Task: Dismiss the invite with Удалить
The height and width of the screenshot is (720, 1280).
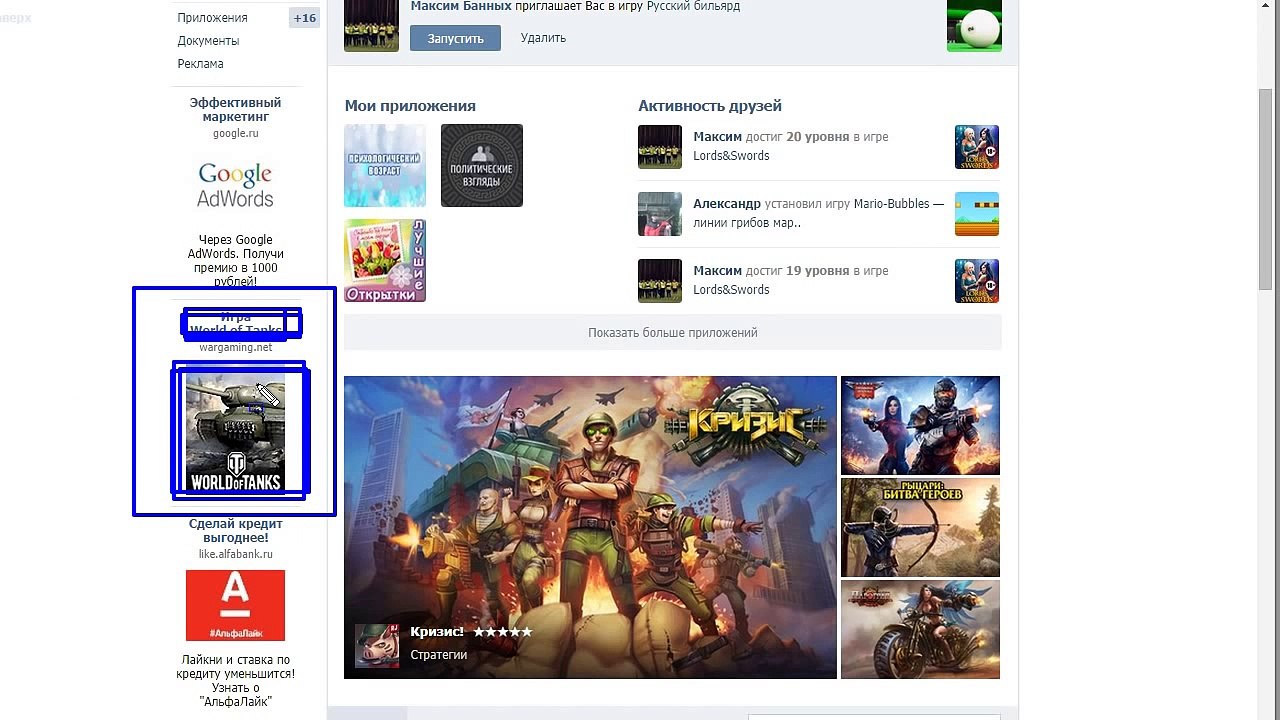Action: 543,38
